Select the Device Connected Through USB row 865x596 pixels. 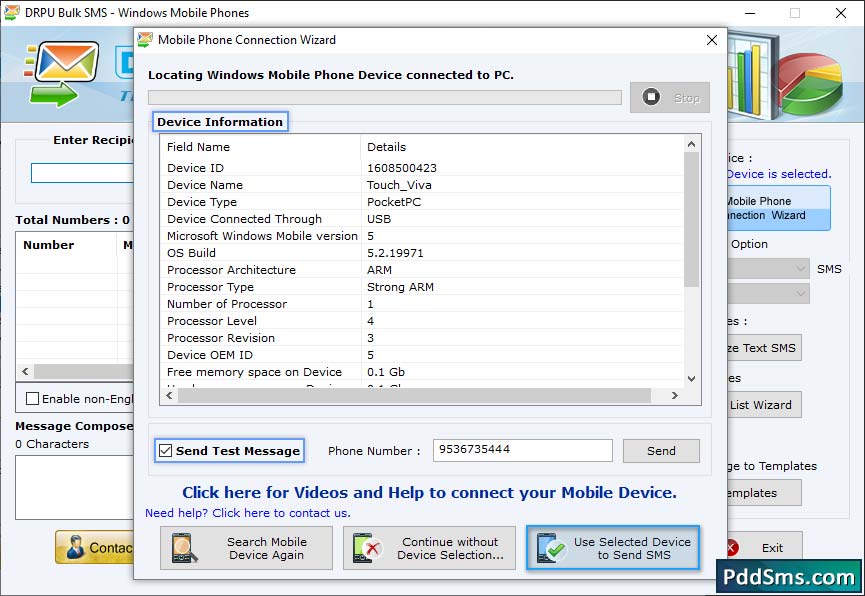(x=422, y=219)
